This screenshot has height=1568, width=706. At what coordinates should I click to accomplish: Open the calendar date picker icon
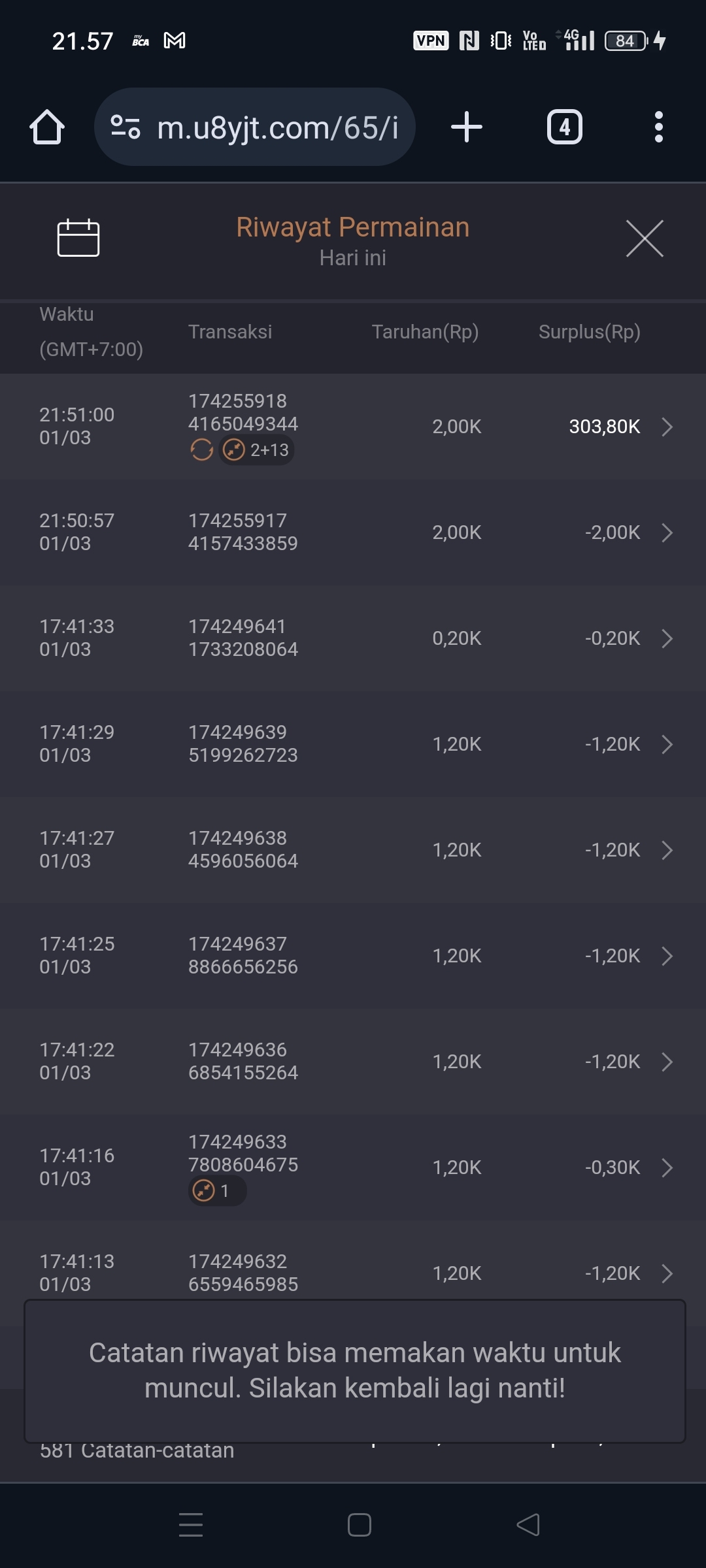click(78, 238)
